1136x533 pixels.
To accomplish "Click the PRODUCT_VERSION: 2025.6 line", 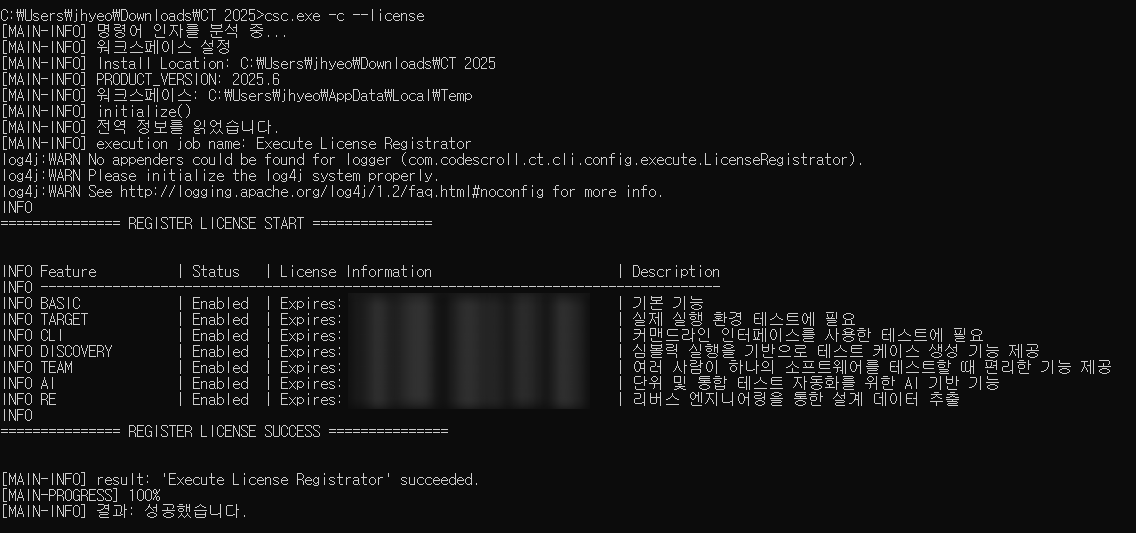I will tap(141, 80).
